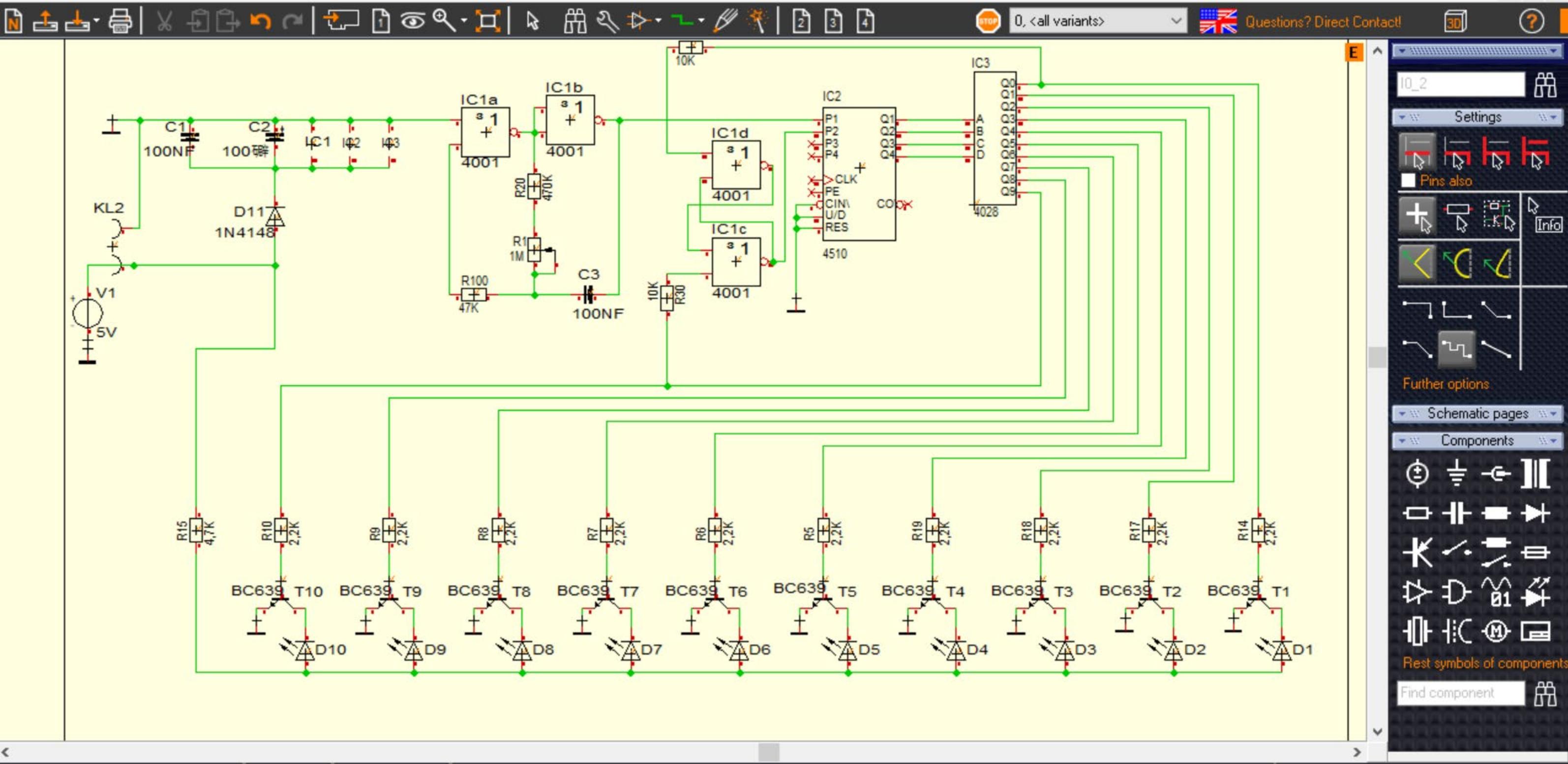1568x764 pixels.
Task: Switch to the PCB view icon
Action: point(341,21)
